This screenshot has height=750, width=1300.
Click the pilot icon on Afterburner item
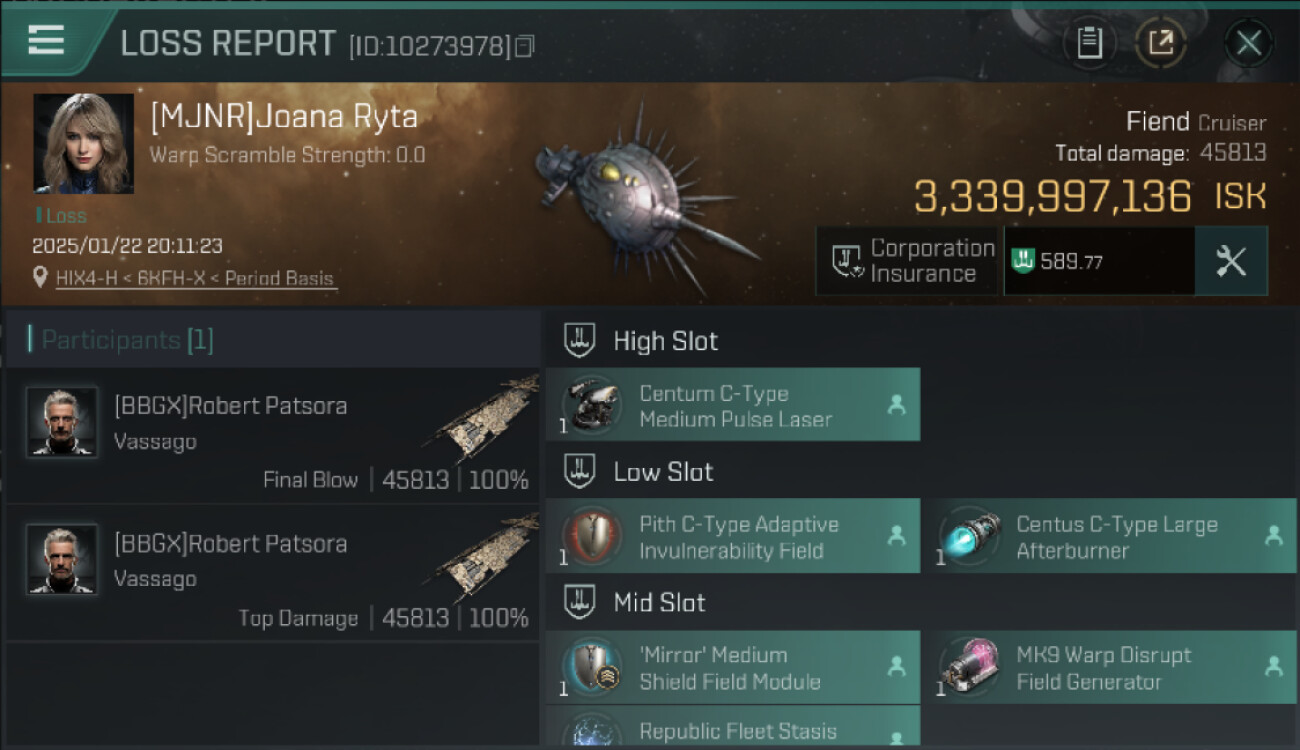(x=1273, y=536)
